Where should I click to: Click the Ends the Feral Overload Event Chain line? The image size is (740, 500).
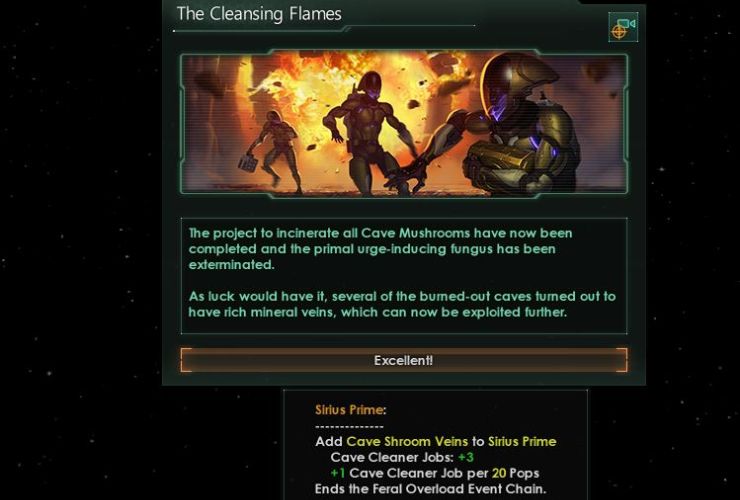(430, 489)
